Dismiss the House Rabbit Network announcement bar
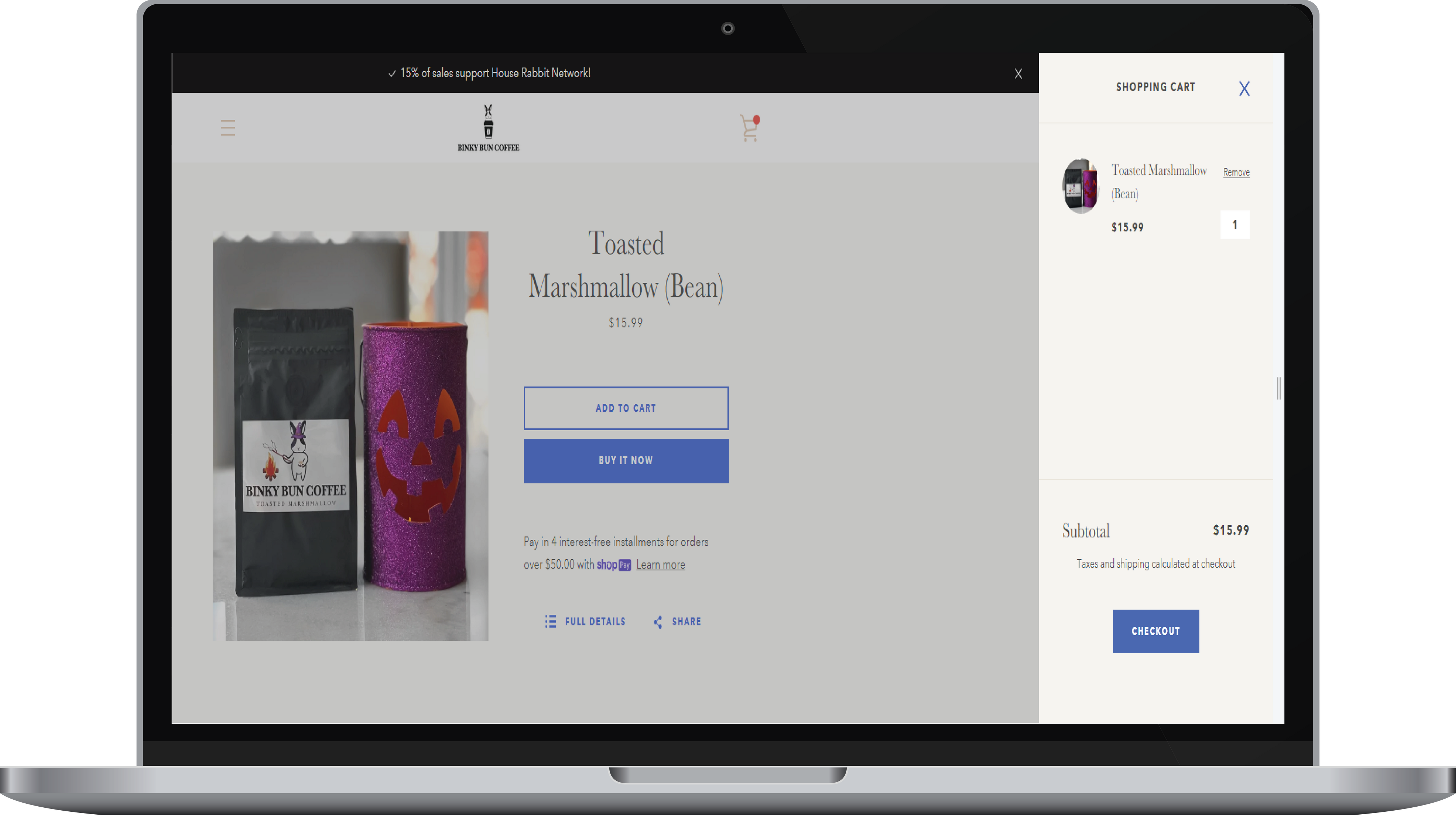This screenshot has width=1456, height=815. (1018, 74)
